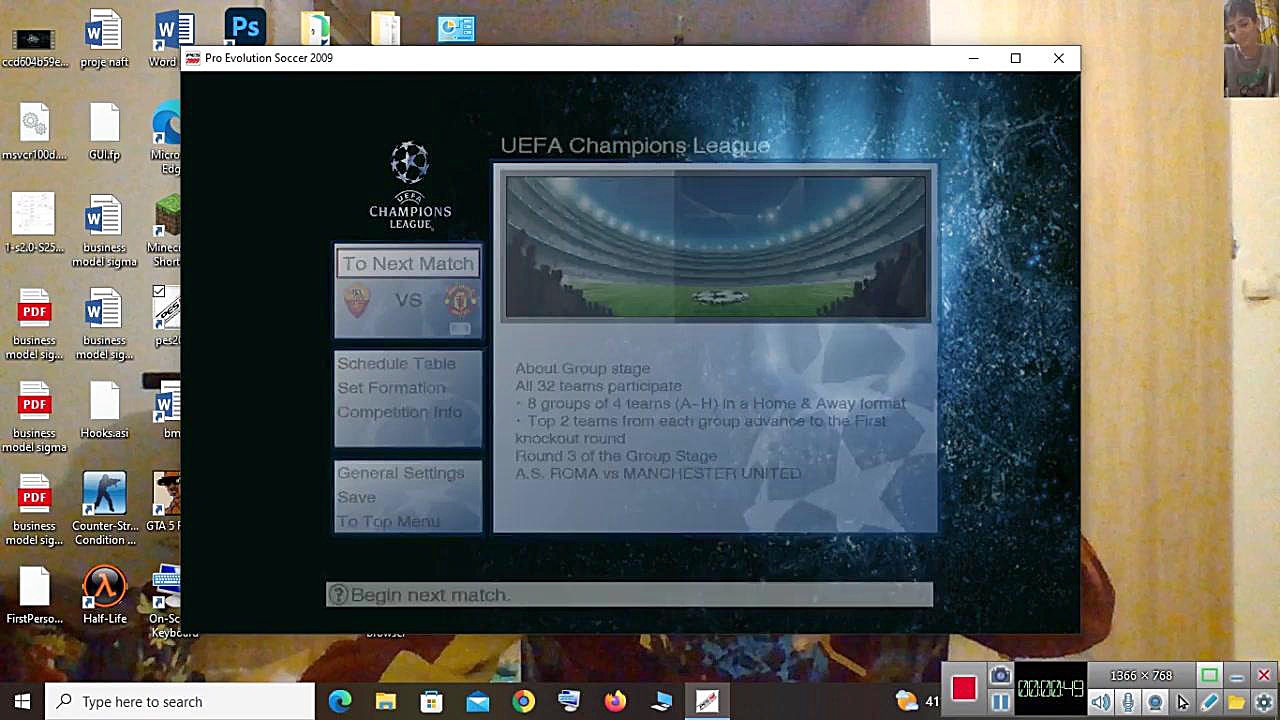Image resolution: width=1280 pixels, height=720 pixels.
Task: Click the Pro Evolution Soccer title bar icon
Action: pyautogui.click(x=192, y=58)
